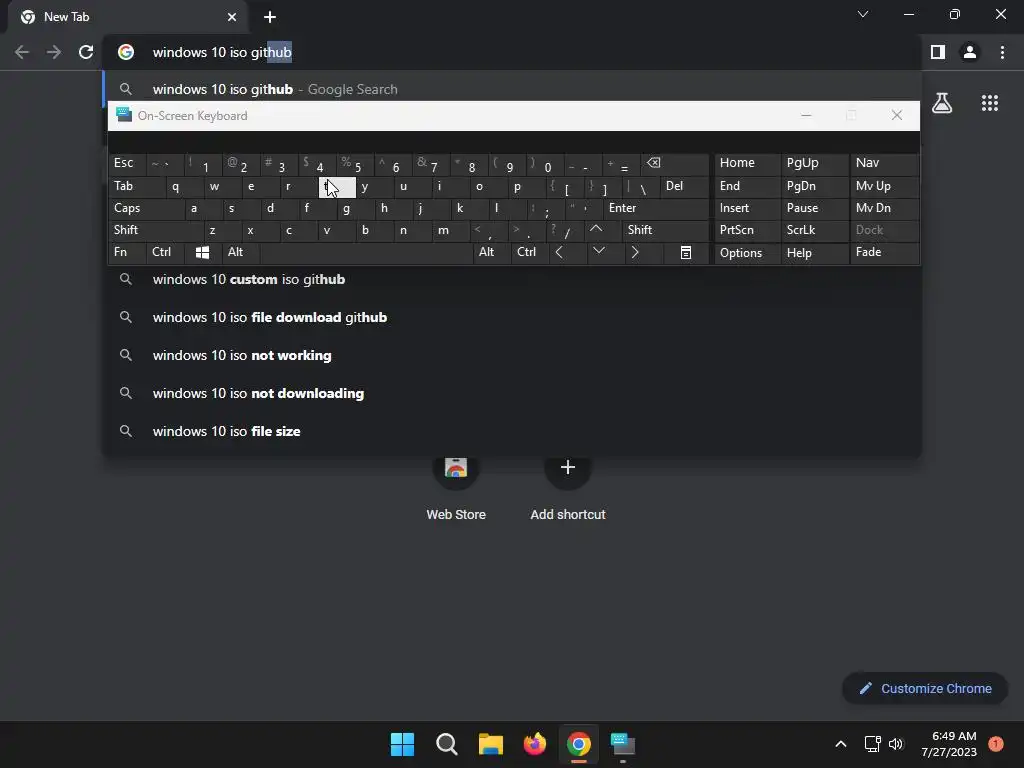Toggle the left Ctrl key

166,252
